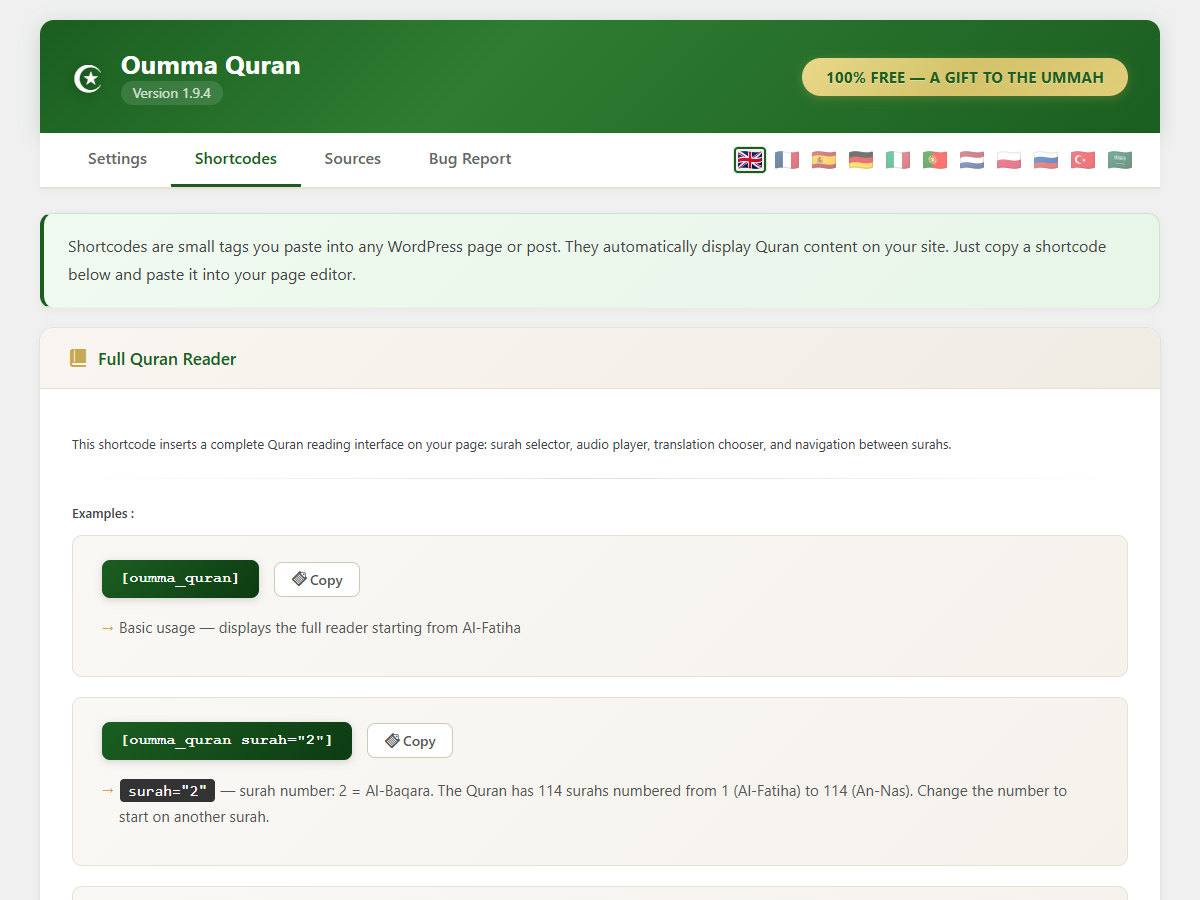Select the Dutch flag language
Screen dimensions: 1200x900
tap(972, 160)
